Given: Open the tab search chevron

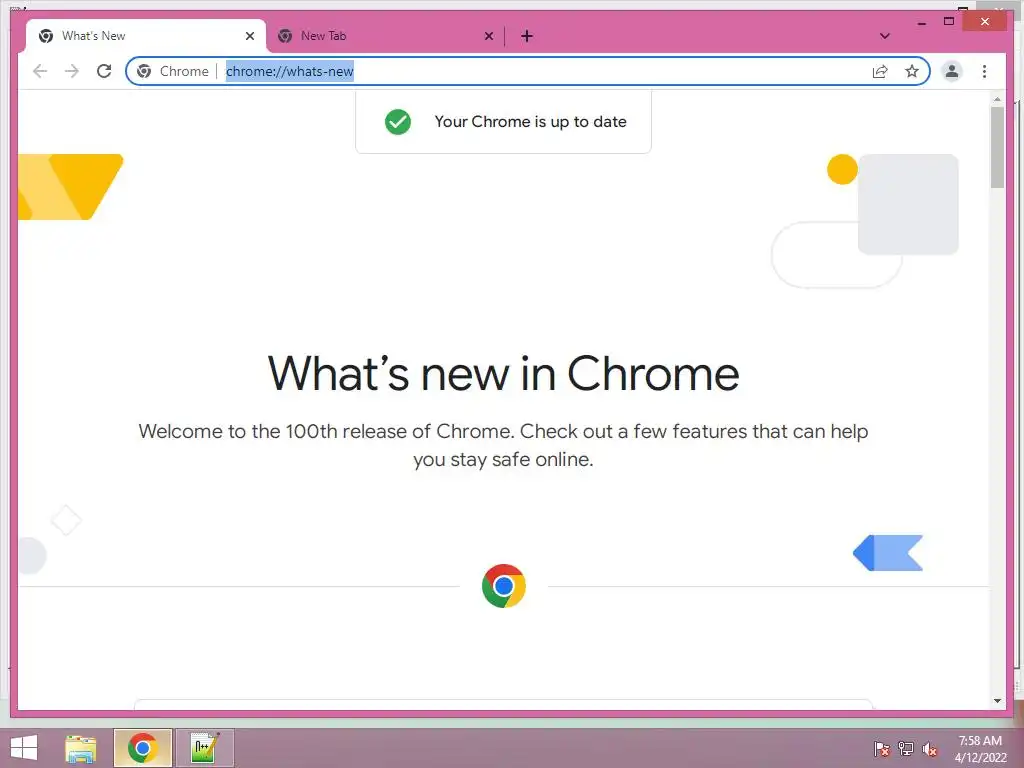Looking at the screenshot, I should coord(884,36).
